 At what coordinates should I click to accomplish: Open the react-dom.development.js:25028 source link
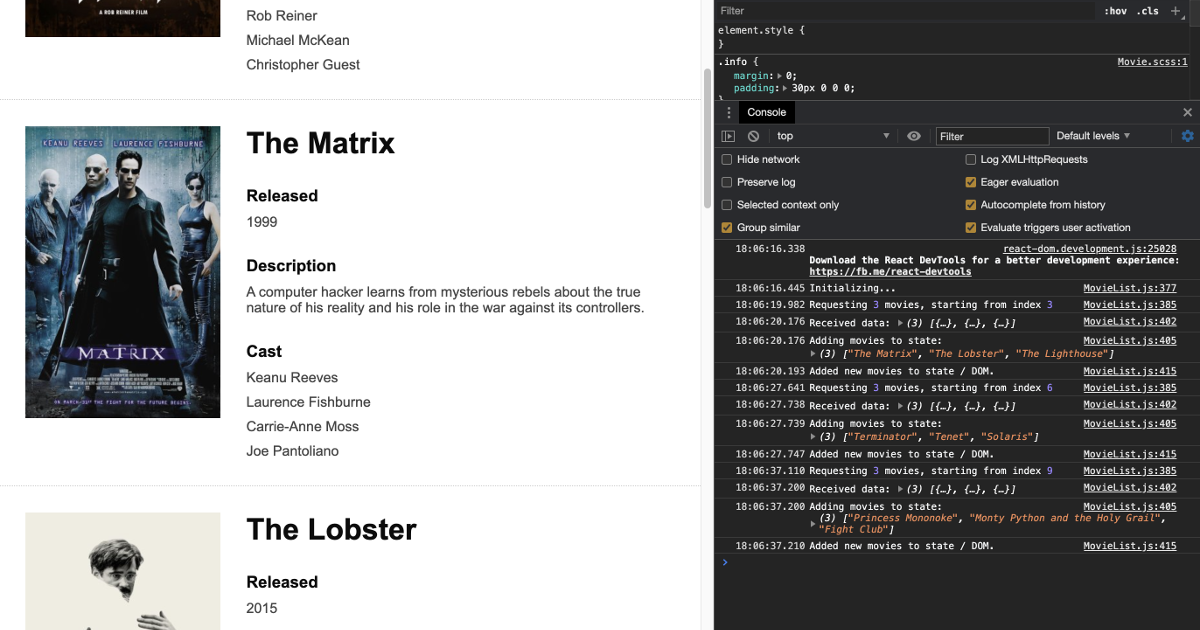coord(1090,249)
